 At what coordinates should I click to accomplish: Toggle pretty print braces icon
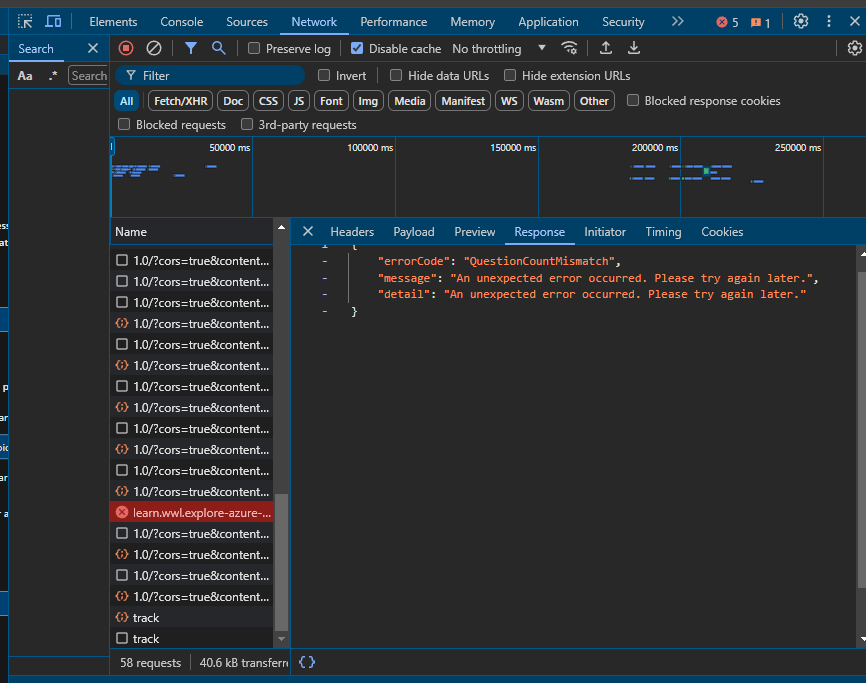pos(307,662)
